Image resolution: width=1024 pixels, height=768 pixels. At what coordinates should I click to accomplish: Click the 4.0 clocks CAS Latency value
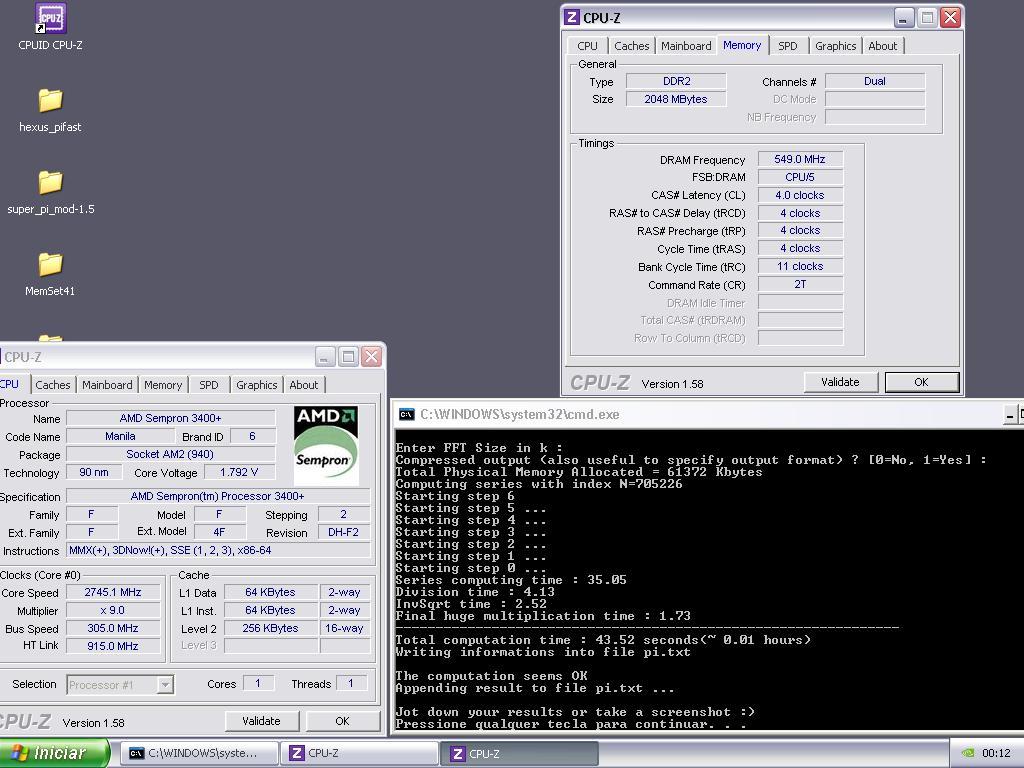point(800,195)
